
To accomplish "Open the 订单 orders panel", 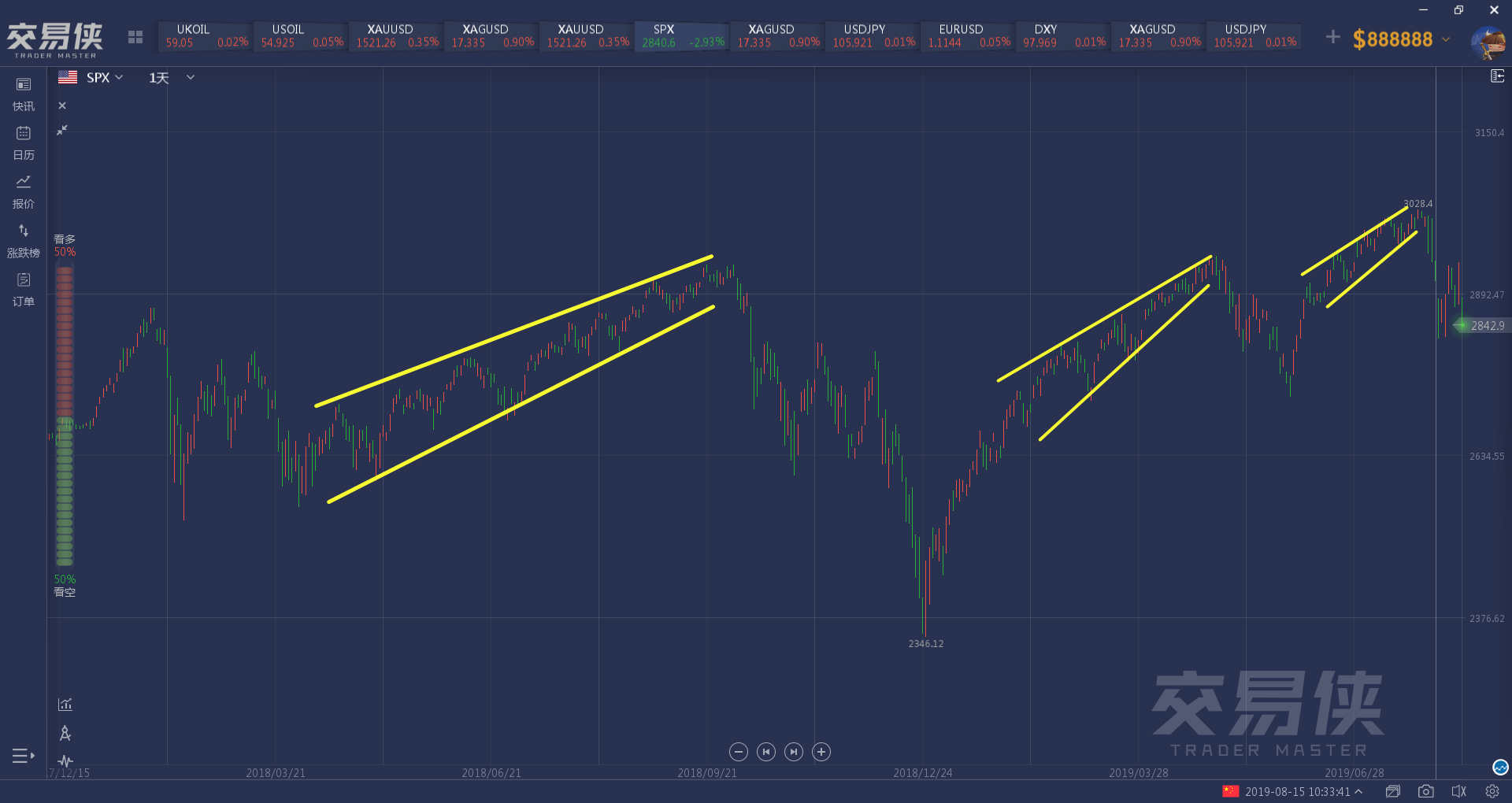I will click(x=24, y=289).
